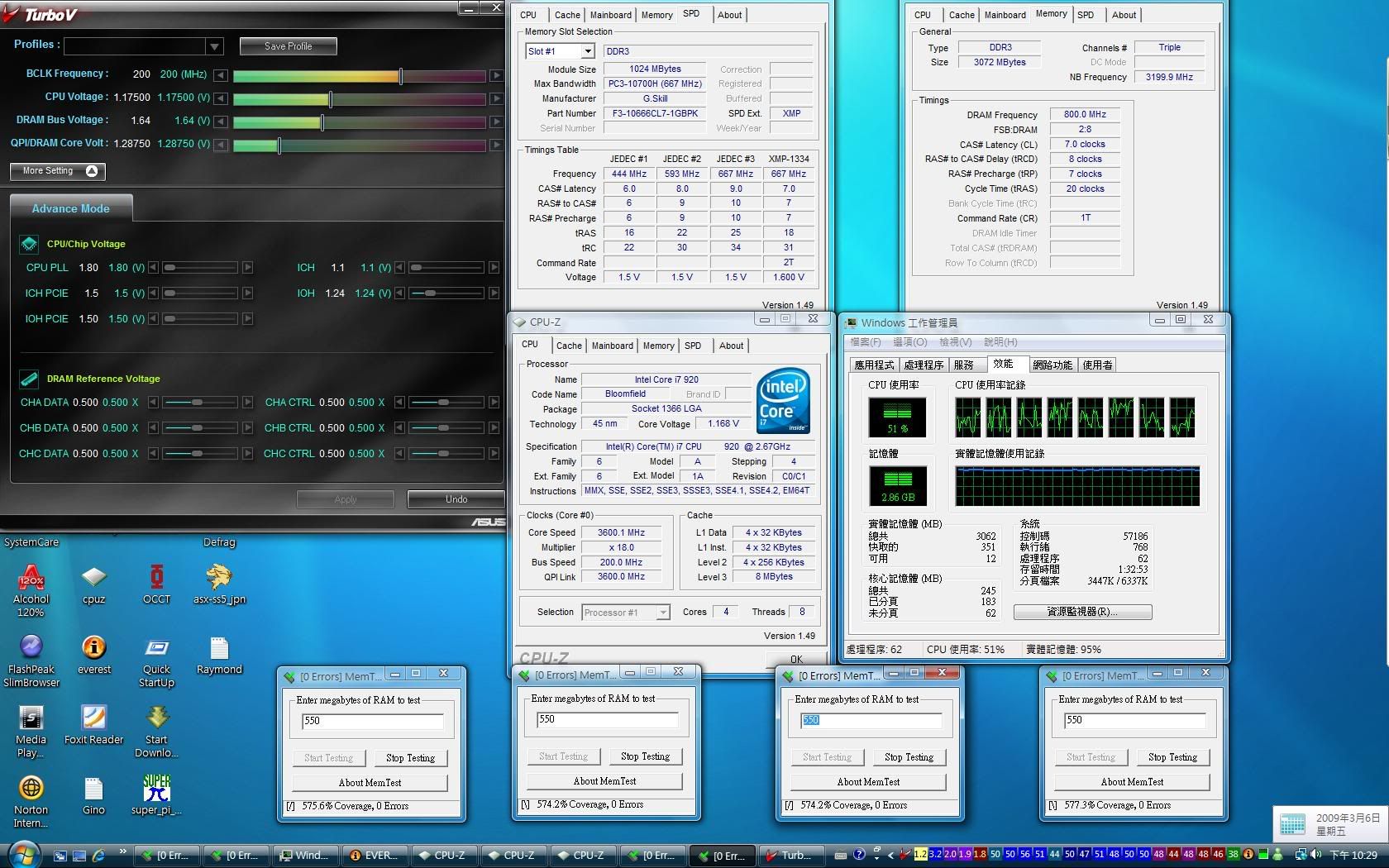Open the Norton Internet desktop icon
The image size is (1389, 868).
(31, 789)
